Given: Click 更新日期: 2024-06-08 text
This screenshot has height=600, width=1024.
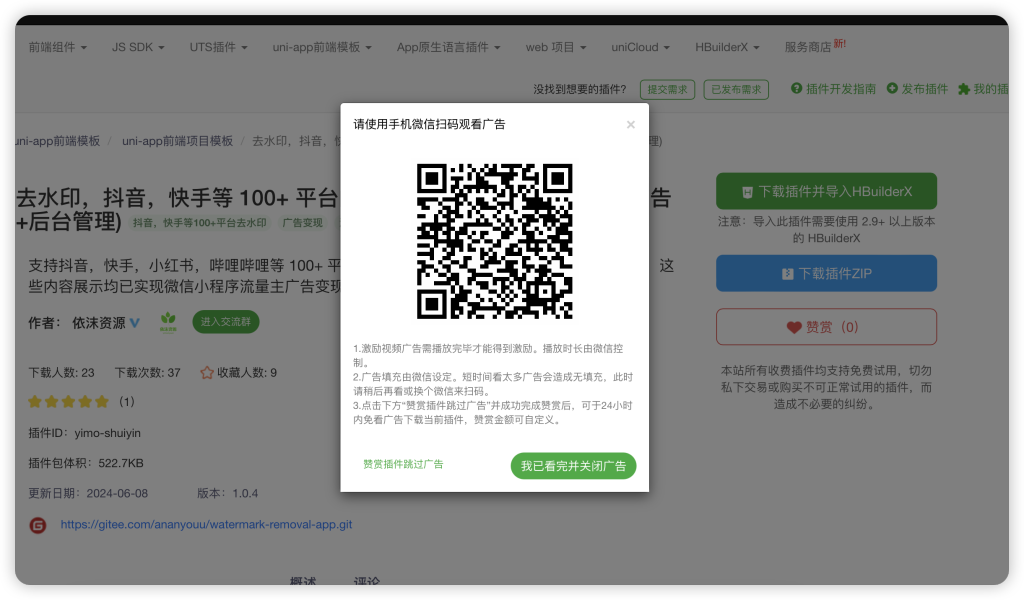Looking at the screenshot, I should 88,493.
